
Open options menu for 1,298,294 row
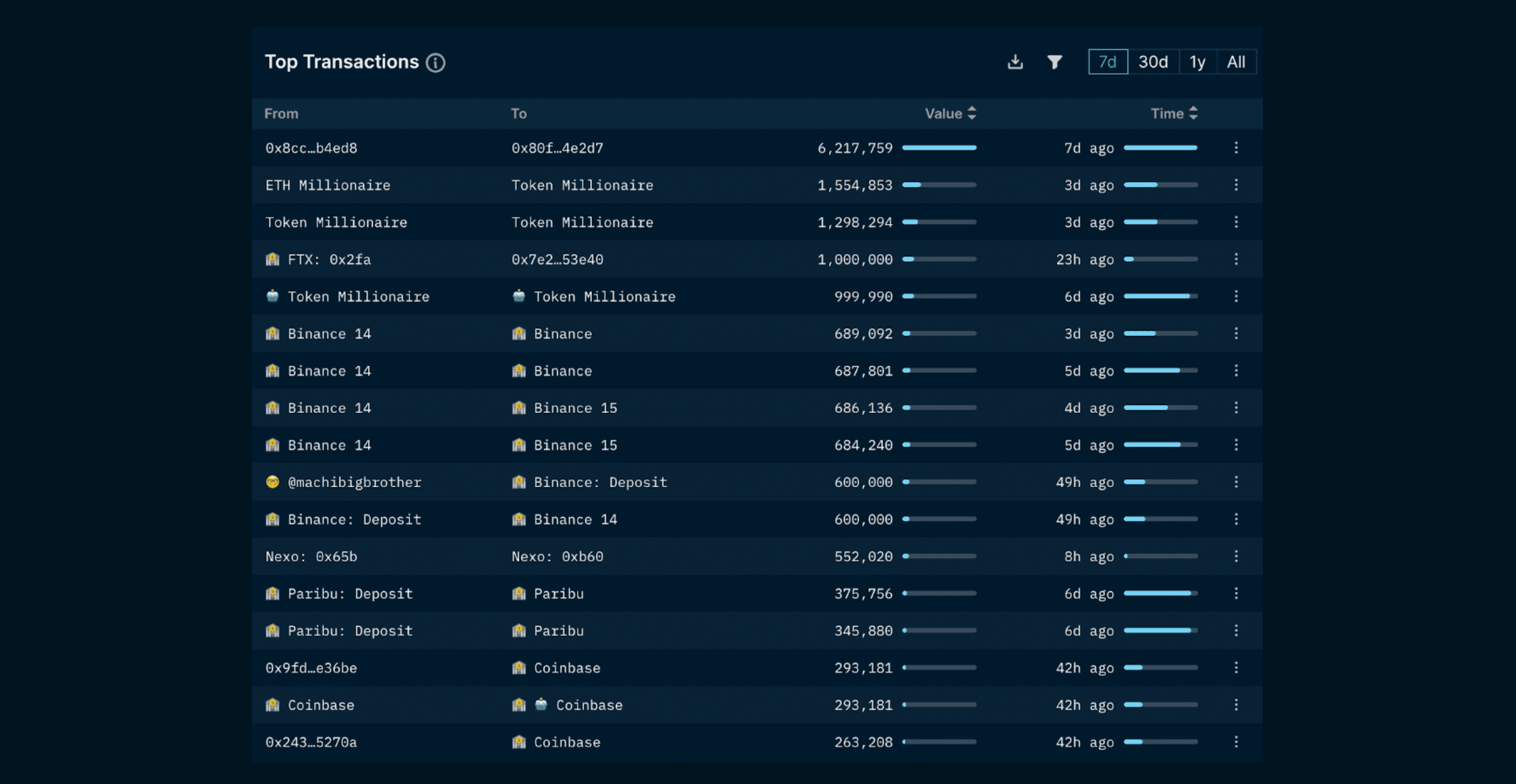[x=1236, y=222]
